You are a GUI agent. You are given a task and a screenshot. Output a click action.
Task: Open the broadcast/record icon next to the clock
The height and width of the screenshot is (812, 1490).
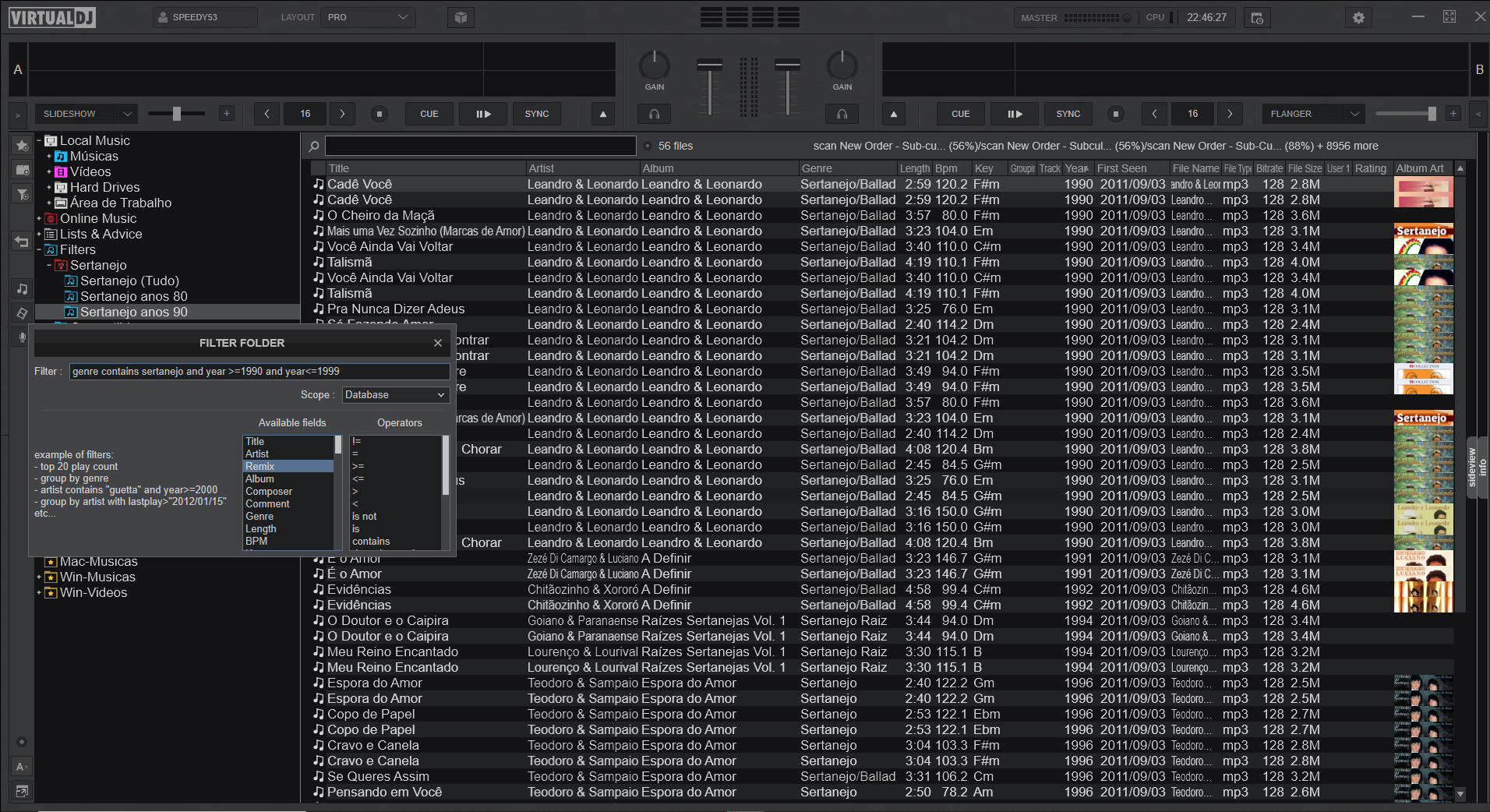click(1256, 17)
